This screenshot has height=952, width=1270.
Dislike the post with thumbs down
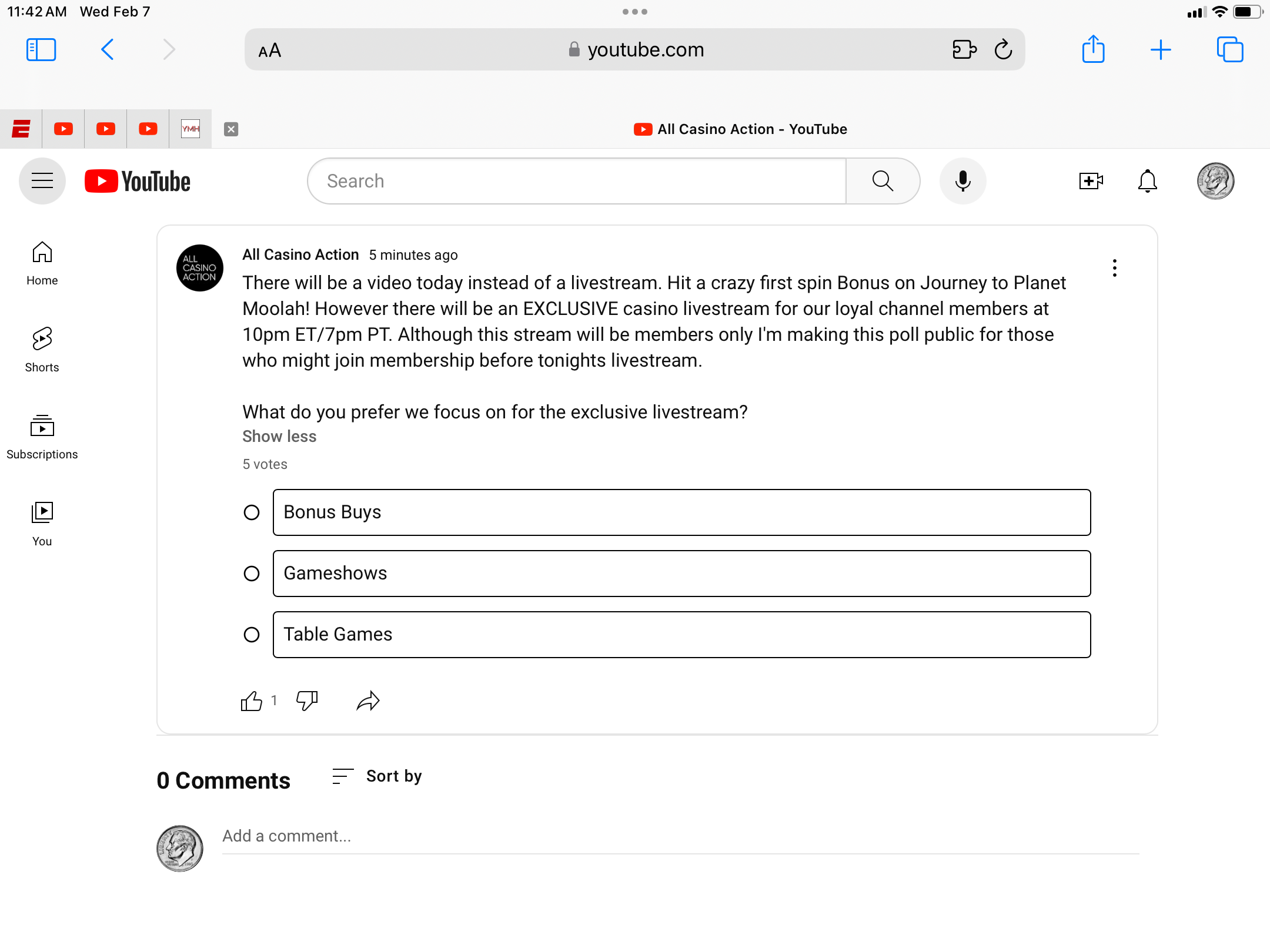point(307,701)
